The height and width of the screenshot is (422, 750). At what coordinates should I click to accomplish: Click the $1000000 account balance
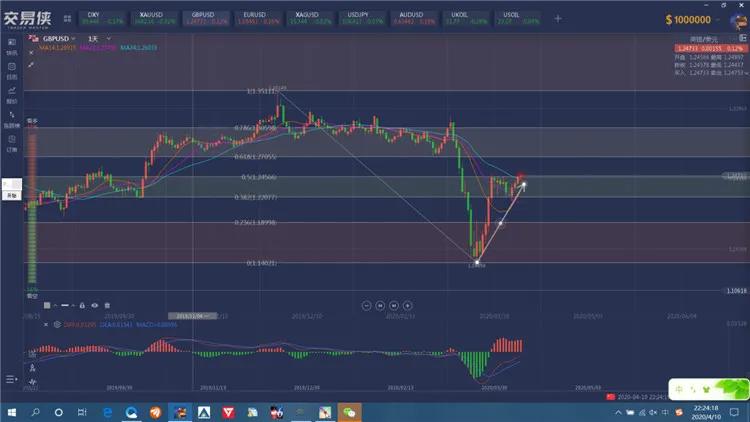tap(688, 20)
